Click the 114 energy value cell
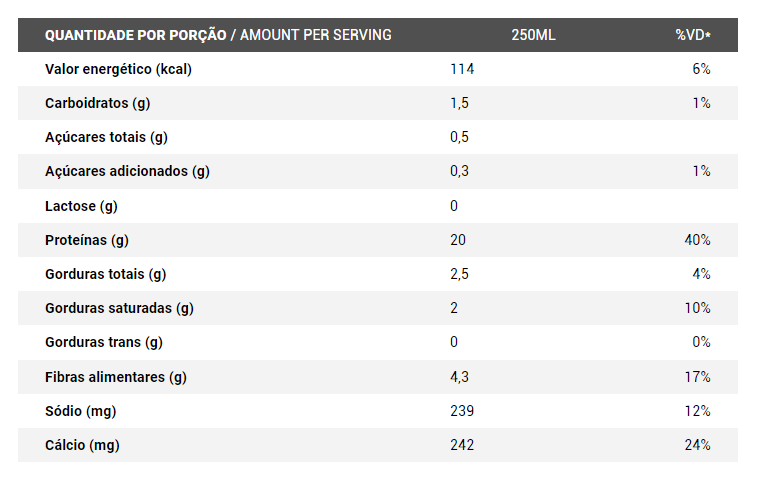 pyautogui.click(x=461, y=69)
